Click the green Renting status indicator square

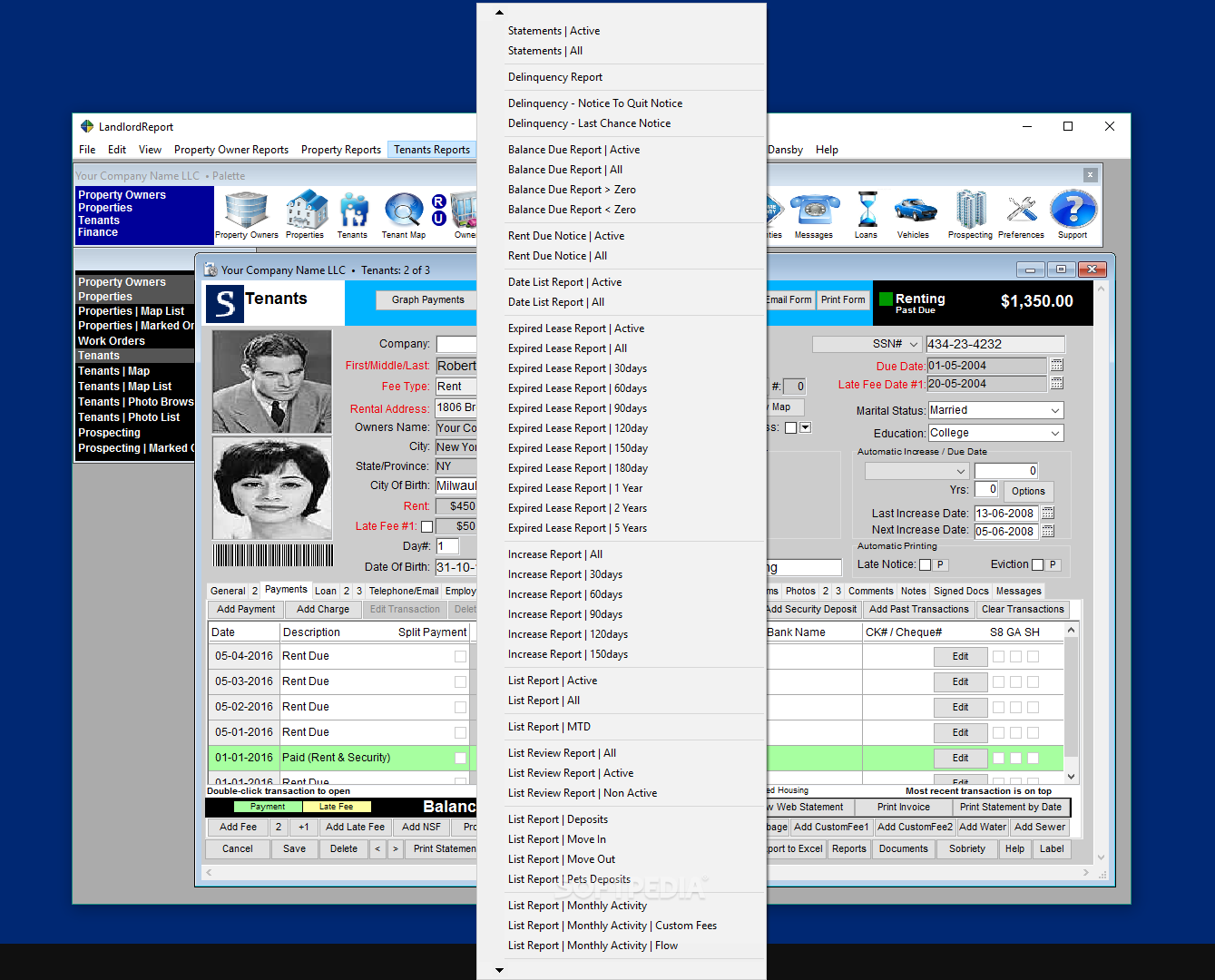click(886, 299)
